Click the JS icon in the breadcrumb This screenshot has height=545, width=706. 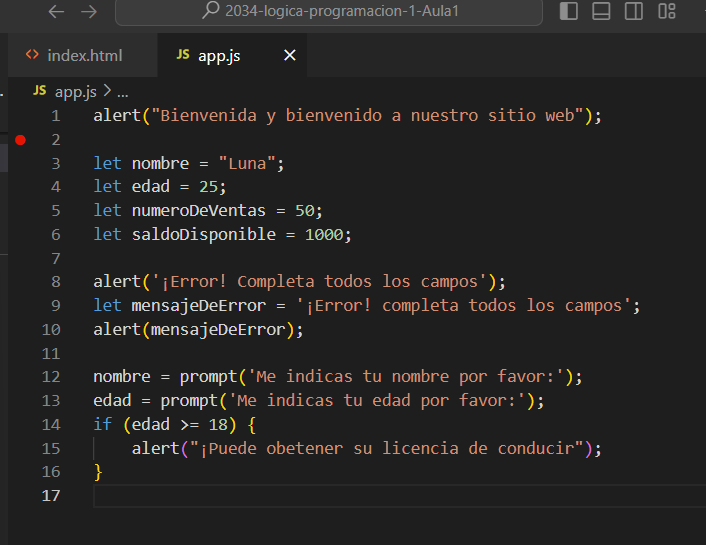pyautogui.click(x=40, y=91)
